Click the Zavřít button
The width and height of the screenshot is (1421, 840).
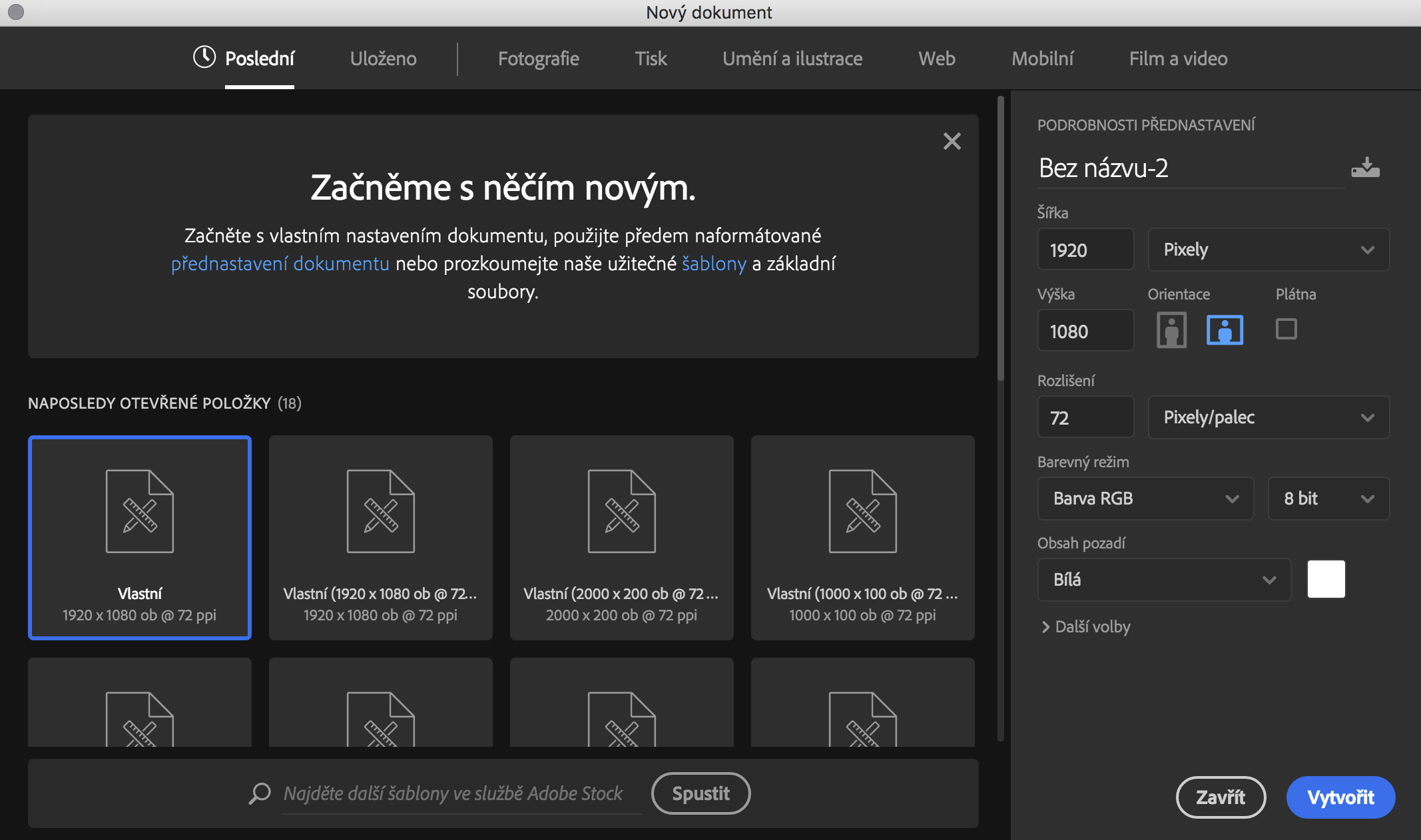pos(1221,797)
